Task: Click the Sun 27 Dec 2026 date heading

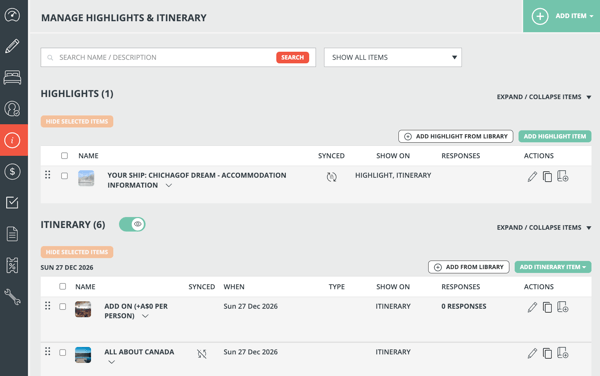Action: (x=67, y=267)
